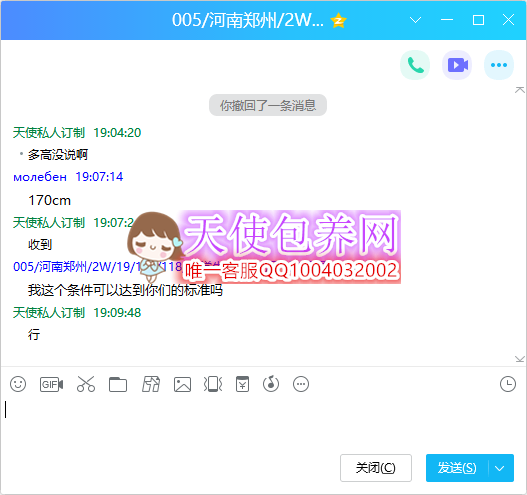Viewport: 527px width, 495px height.
Task: Open message history with the clock icon
Action: pos(508,384)
